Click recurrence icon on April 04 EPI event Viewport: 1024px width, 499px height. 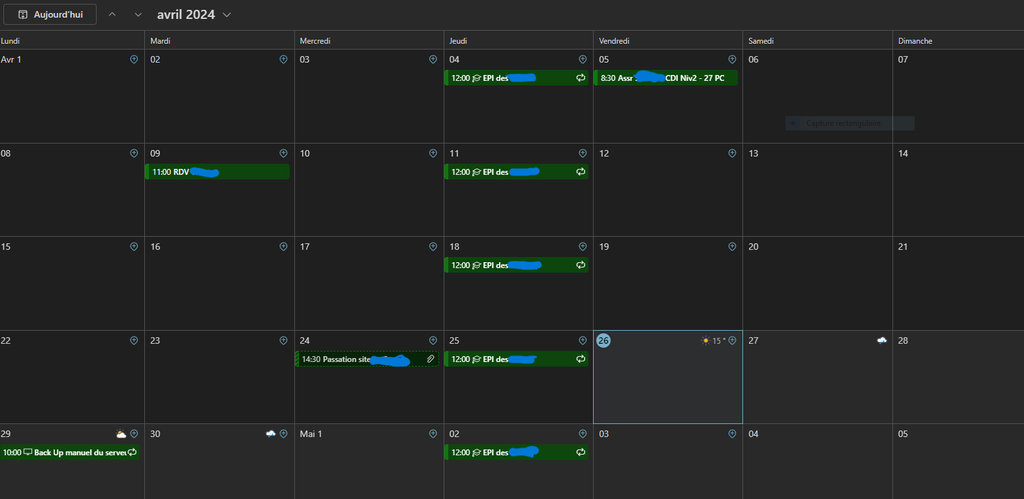coord(580,78)
